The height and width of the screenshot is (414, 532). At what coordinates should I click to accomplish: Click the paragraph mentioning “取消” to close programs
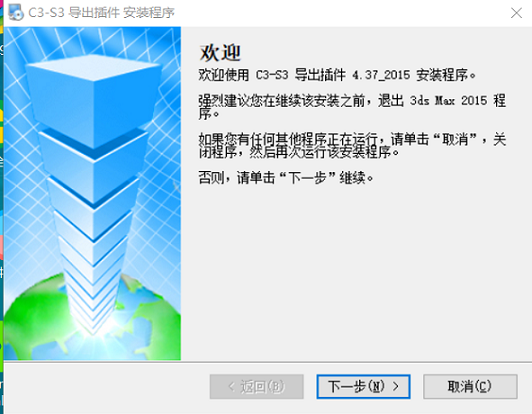(352, 146)
